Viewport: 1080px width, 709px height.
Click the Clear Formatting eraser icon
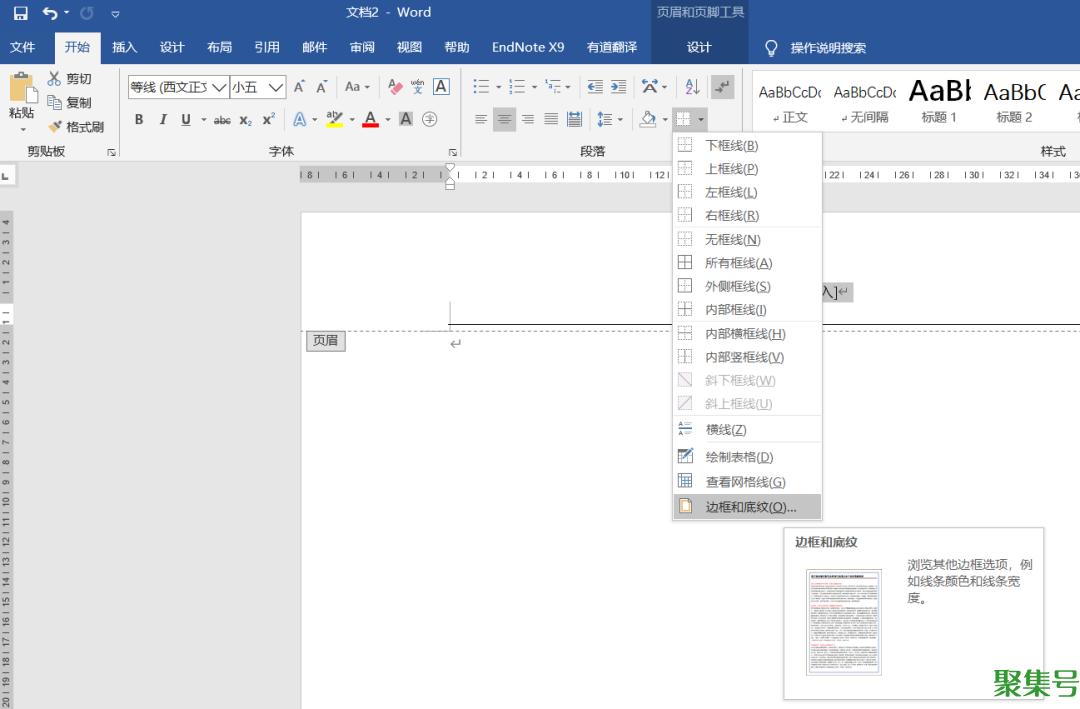coord(394,87)
